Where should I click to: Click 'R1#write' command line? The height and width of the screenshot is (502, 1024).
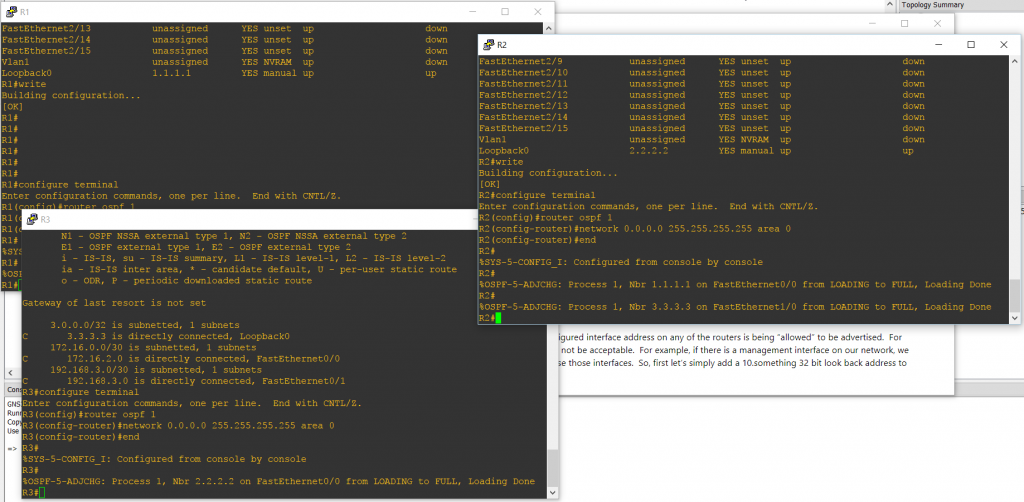24,84
